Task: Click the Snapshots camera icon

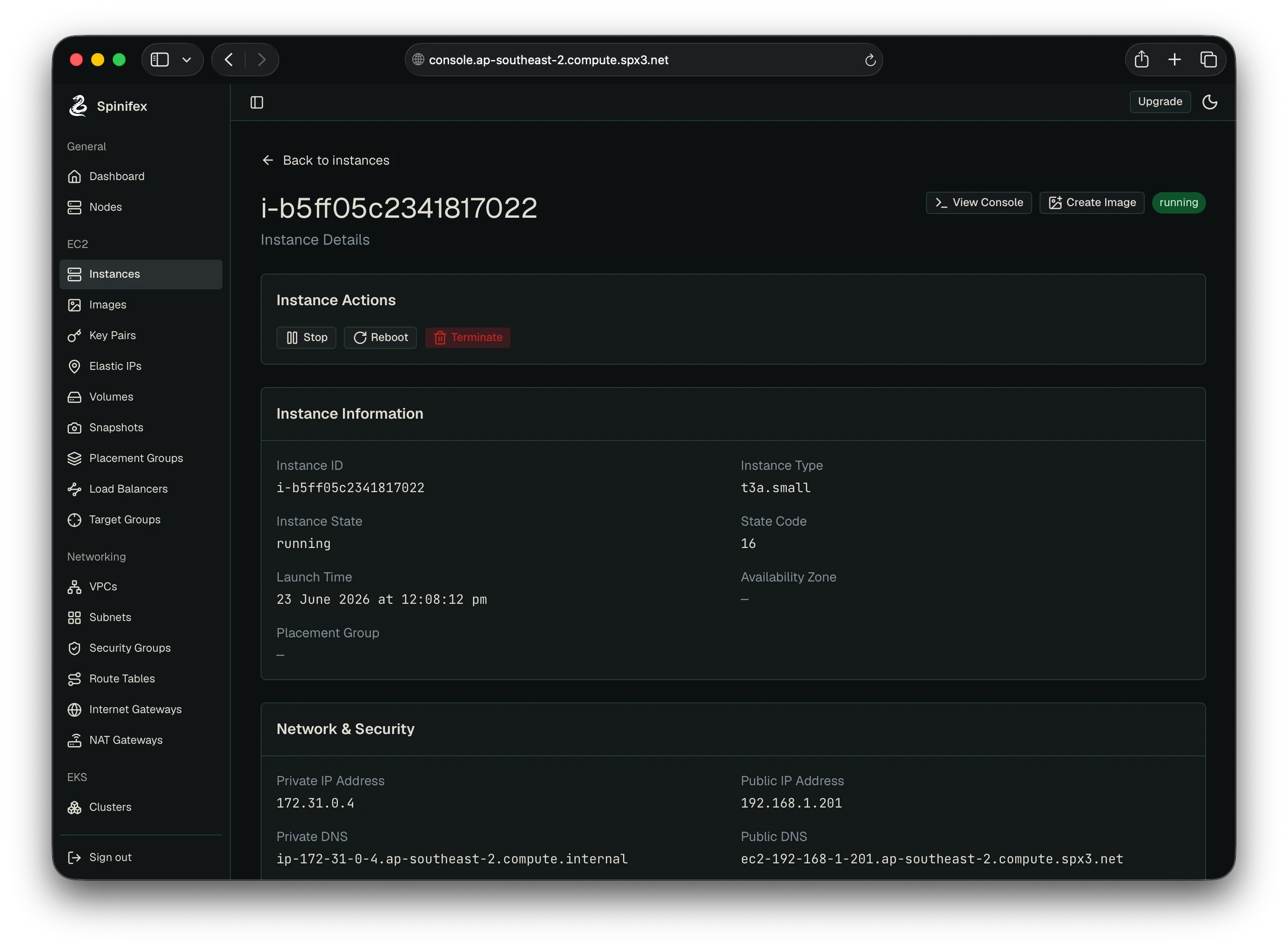Action: coord(74,428)
